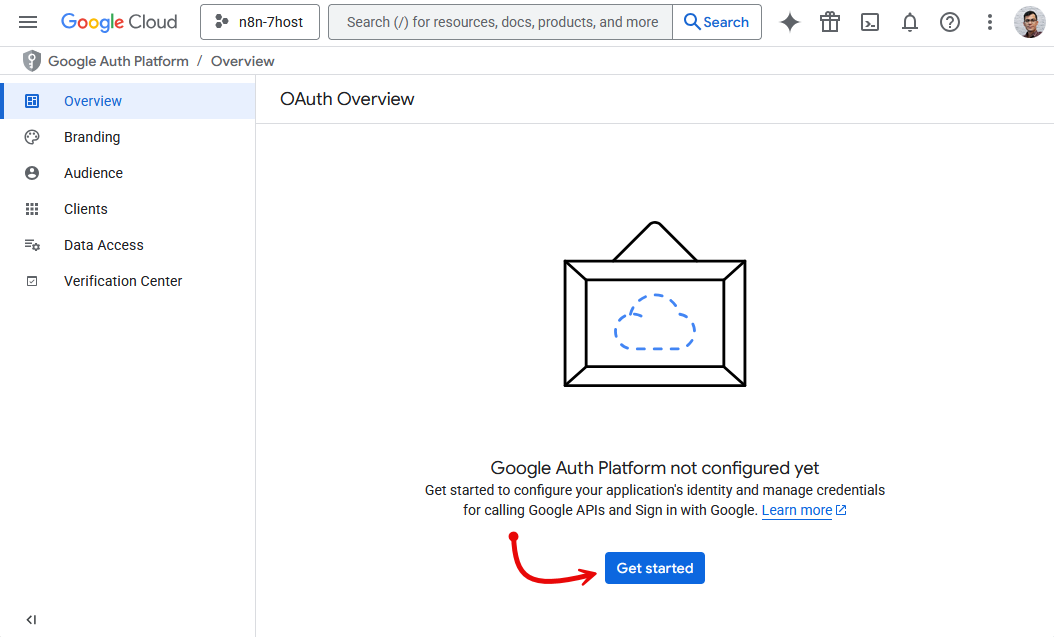Viewport: 1054px width, 637px height.
Task: Focus the resource search field
Action: (500, 22)
